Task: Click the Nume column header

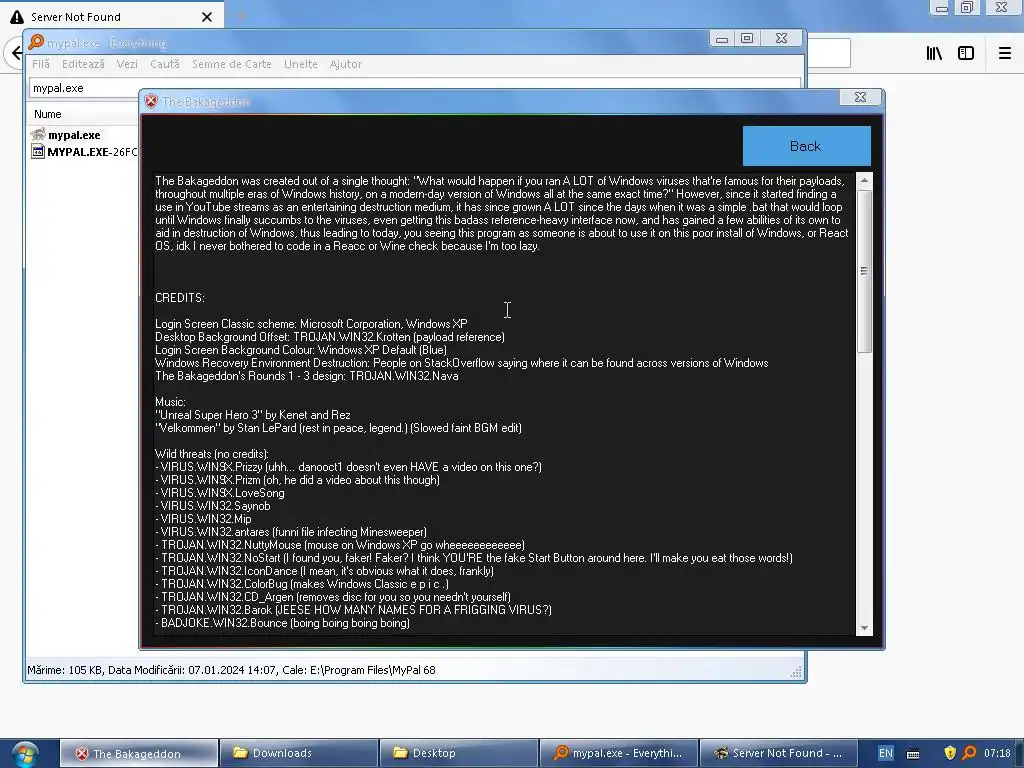Action: point(48,114)
